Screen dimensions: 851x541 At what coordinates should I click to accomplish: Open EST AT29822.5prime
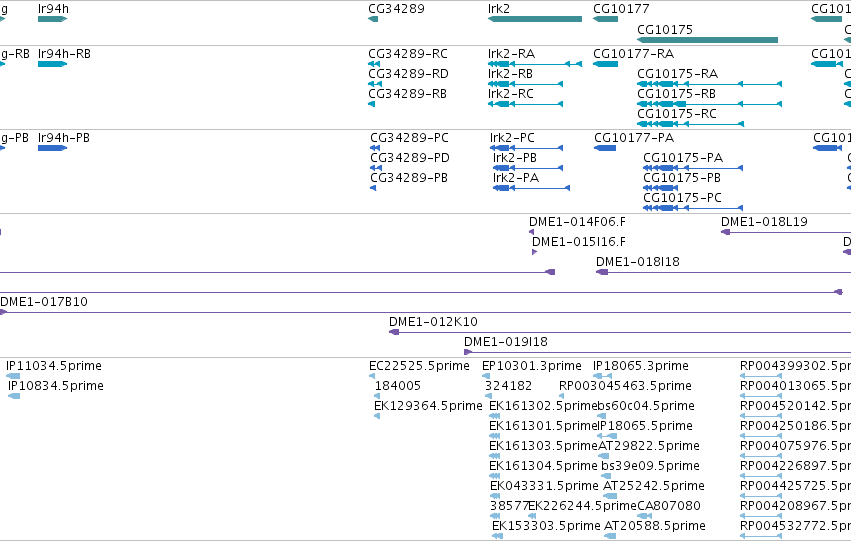649,447
